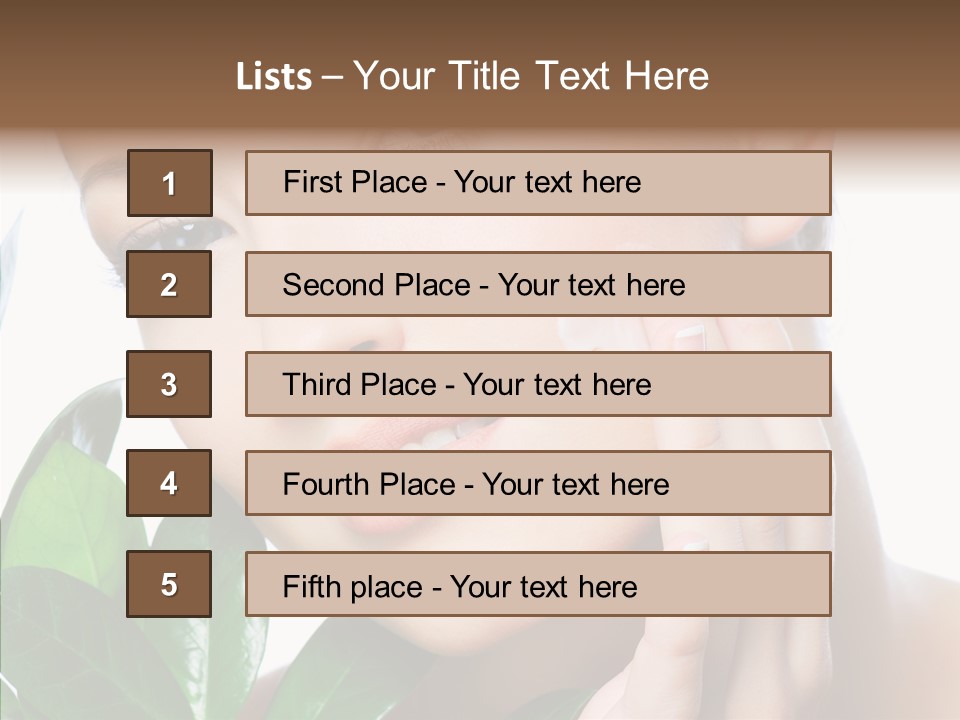Click 'Your Title Text Here' heading
This screenshot has height=720, width=960.
(x=531, y=76)
